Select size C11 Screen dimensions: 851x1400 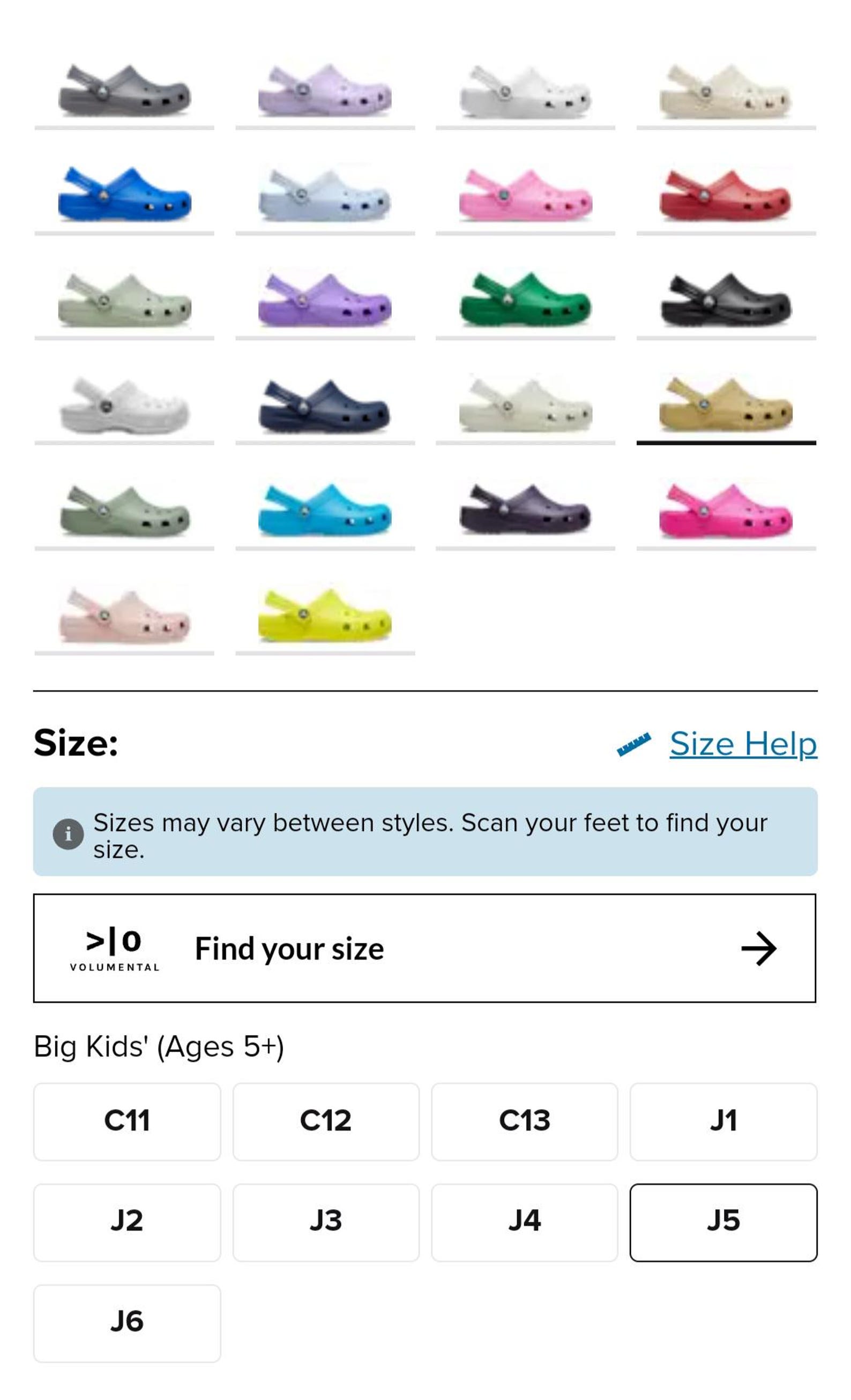[127, 1121]
